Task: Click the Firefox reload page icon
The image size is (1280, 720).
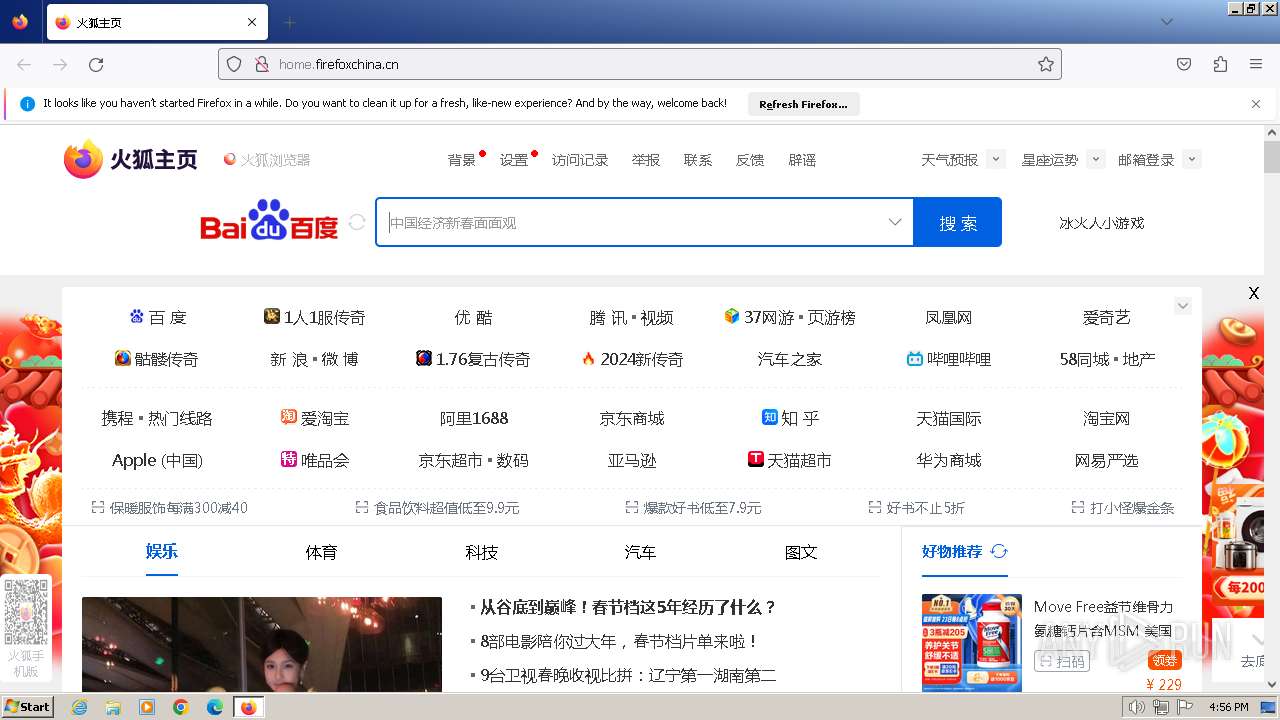Action: pos(96,64)
